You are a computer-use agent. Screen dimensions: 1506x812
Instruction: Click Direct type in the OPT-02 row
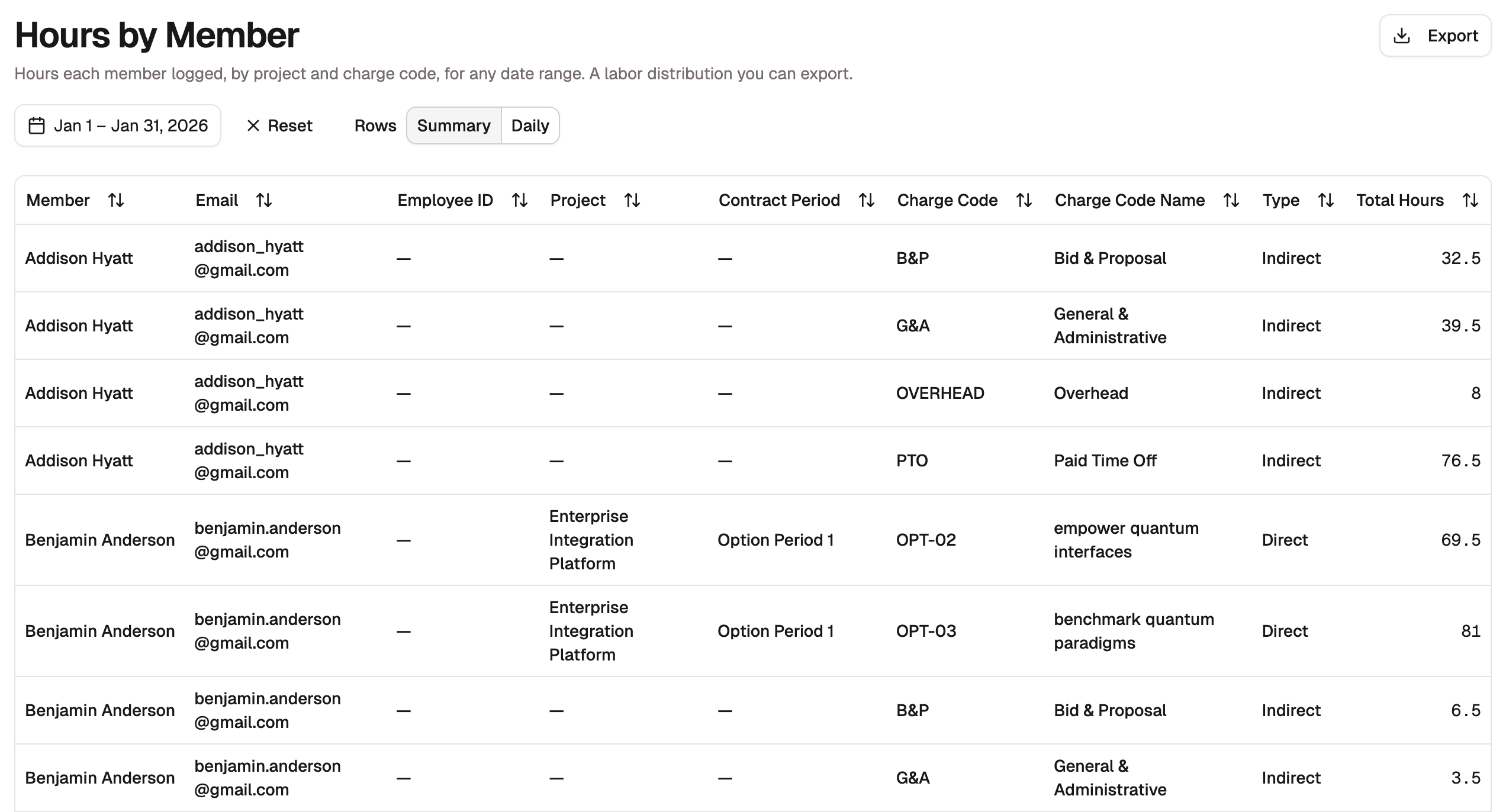pos(1285,540)
